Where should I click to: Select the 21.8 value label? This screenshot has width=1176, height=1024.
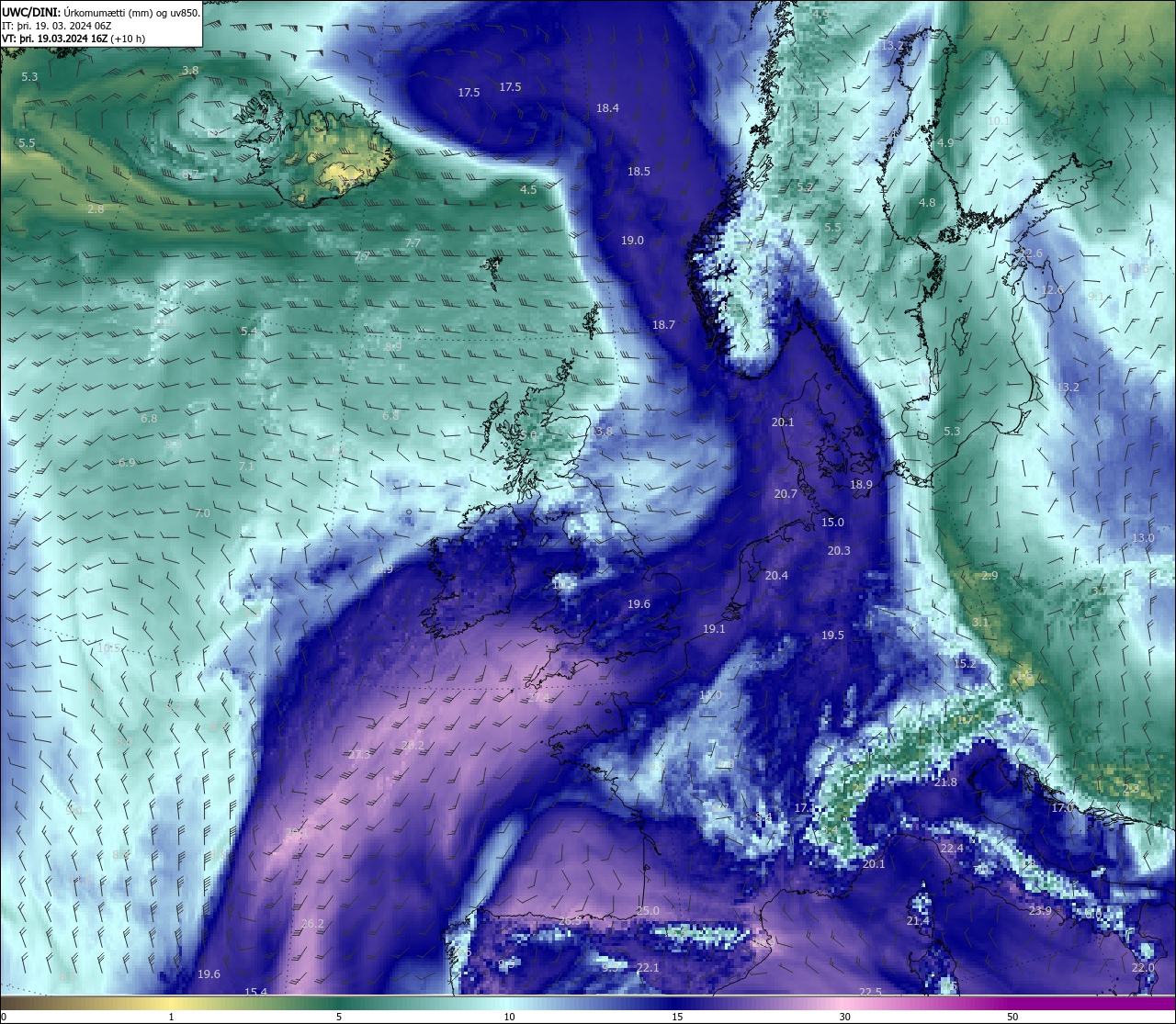945,782
